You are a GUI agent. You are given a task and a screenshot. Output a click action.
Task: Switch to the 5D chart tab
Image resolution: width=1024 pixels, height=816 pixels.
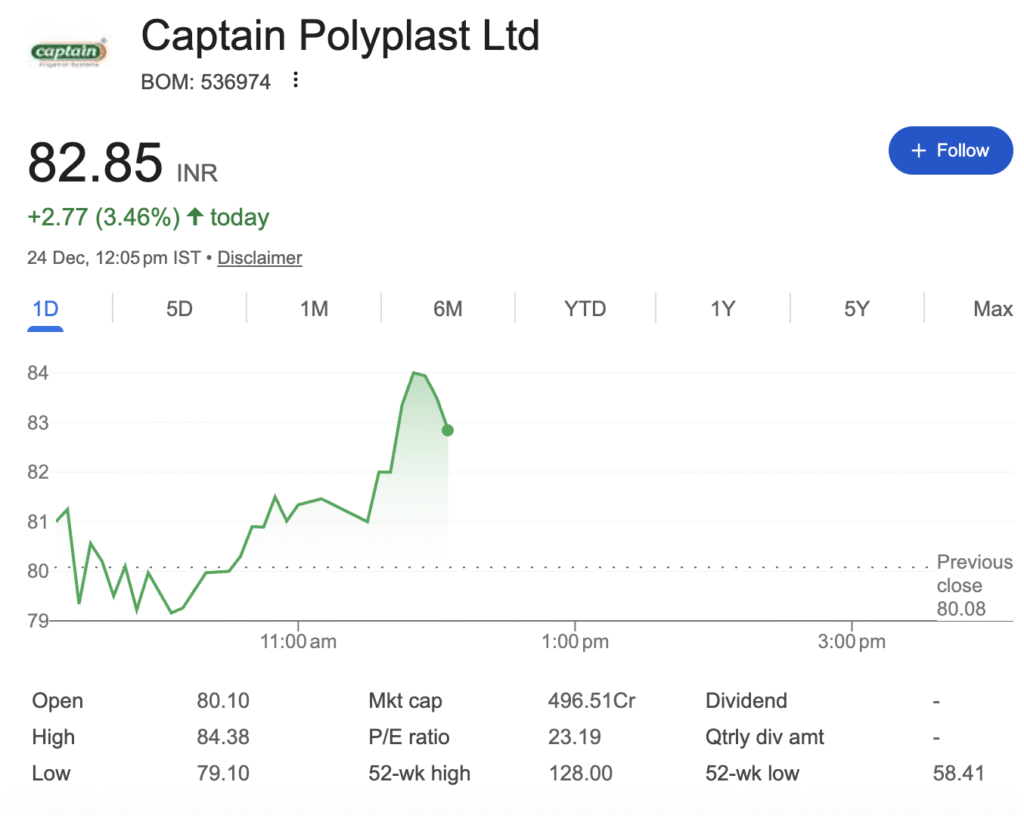179,309
